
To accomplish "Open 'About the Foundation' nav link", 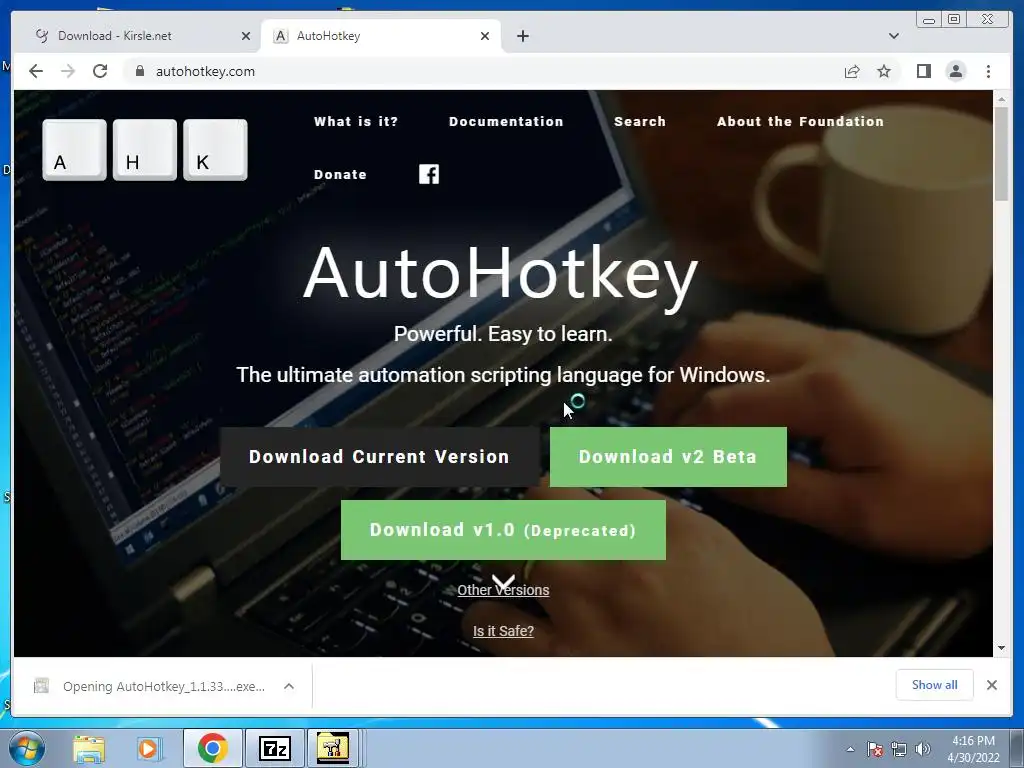I will [801, 121].
